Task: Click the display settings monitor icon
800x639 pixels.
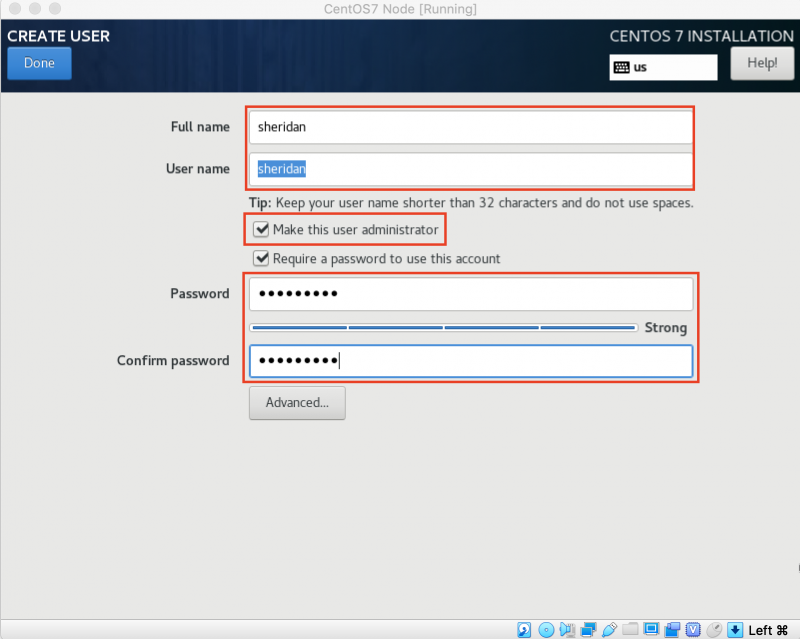Action: [x=651, y=629]
